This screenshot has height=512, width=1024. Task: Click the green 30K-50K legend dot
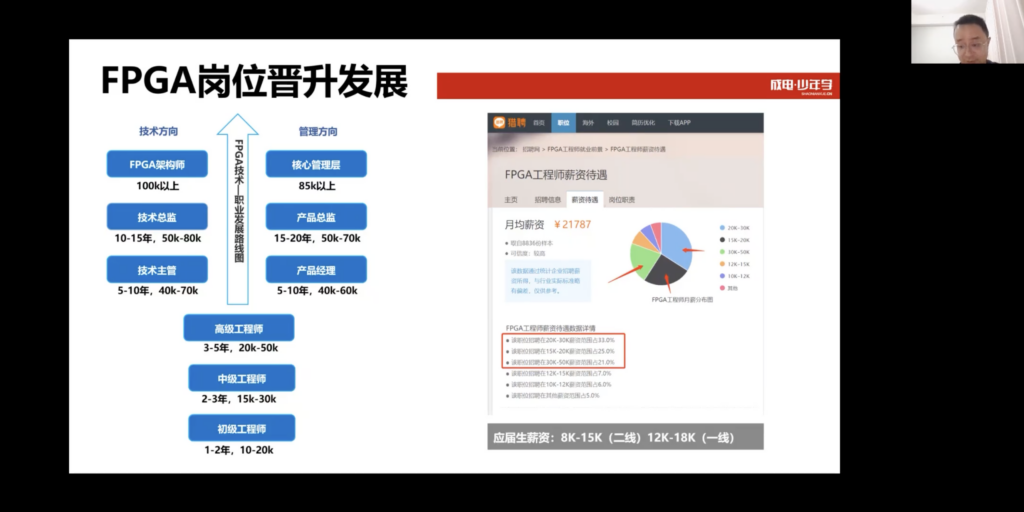pos(723,252)
